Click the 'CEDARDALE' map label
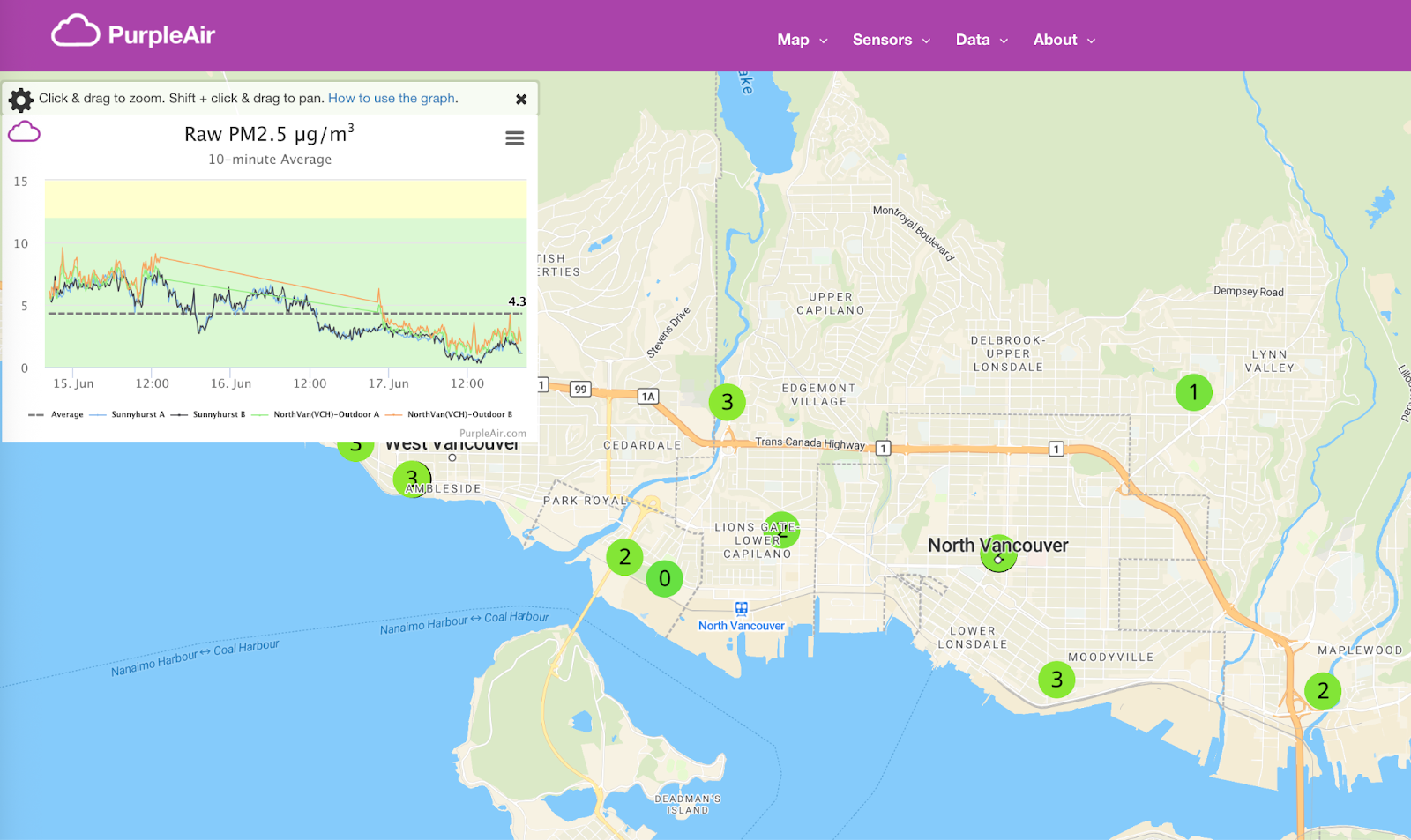1411x840 pixels. (642, 445)
